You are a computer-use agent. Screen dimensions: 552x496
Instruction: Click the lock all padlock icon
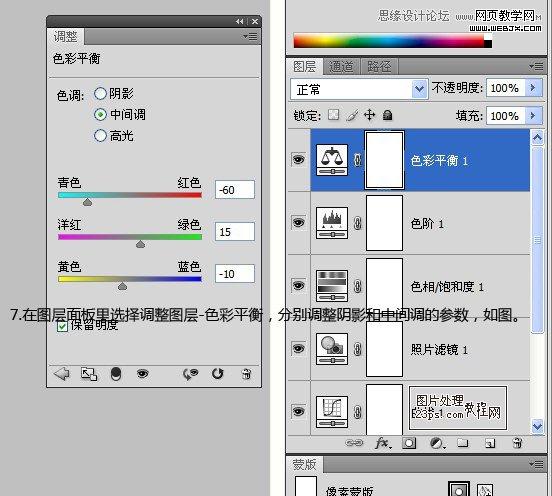[387, 115]
